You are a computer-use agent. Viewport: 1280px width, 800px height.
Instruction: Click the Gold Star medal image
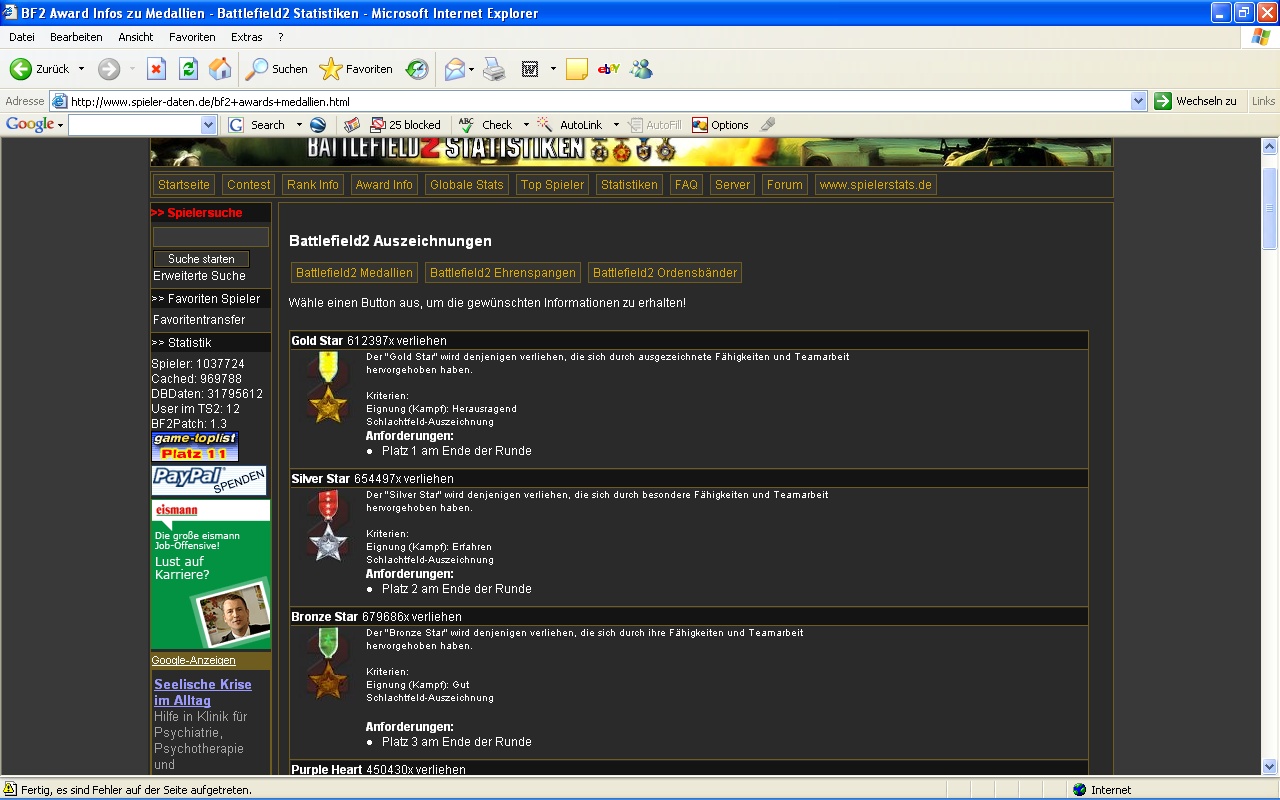328,388
